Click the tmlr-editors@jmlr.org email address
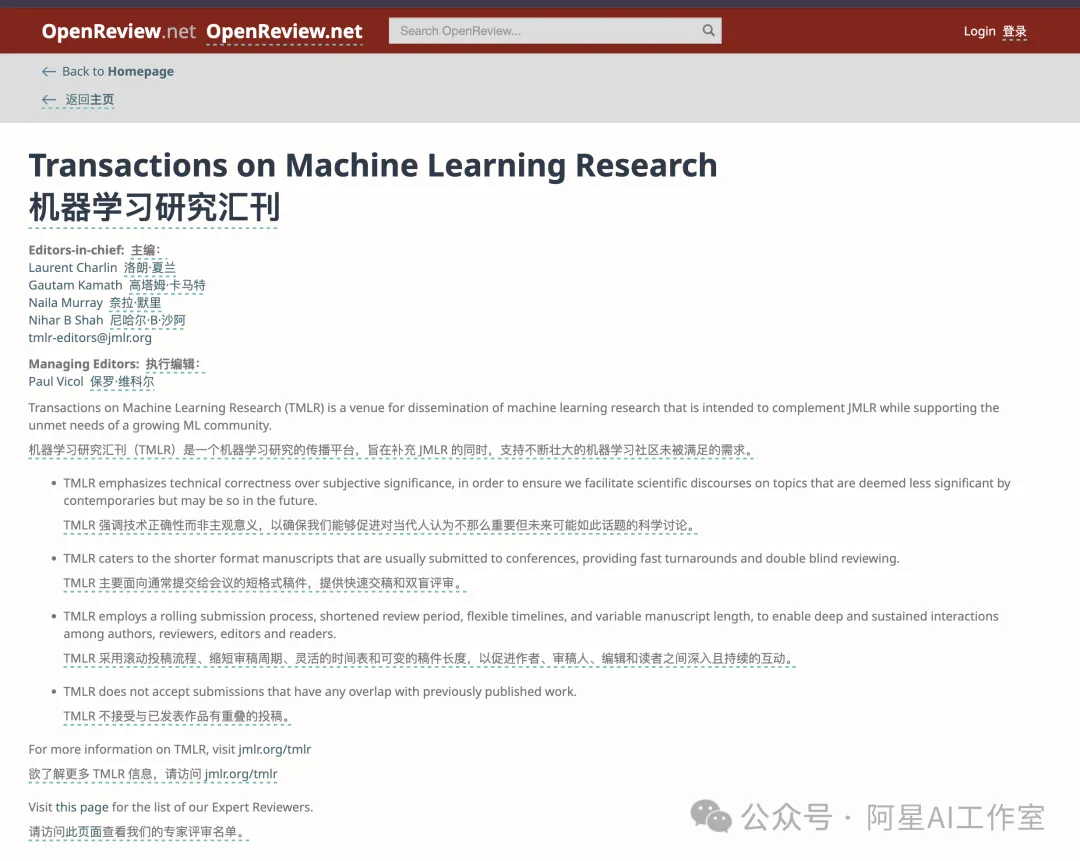Screen dimensions: 1080x861 click(x=90, y=338)
